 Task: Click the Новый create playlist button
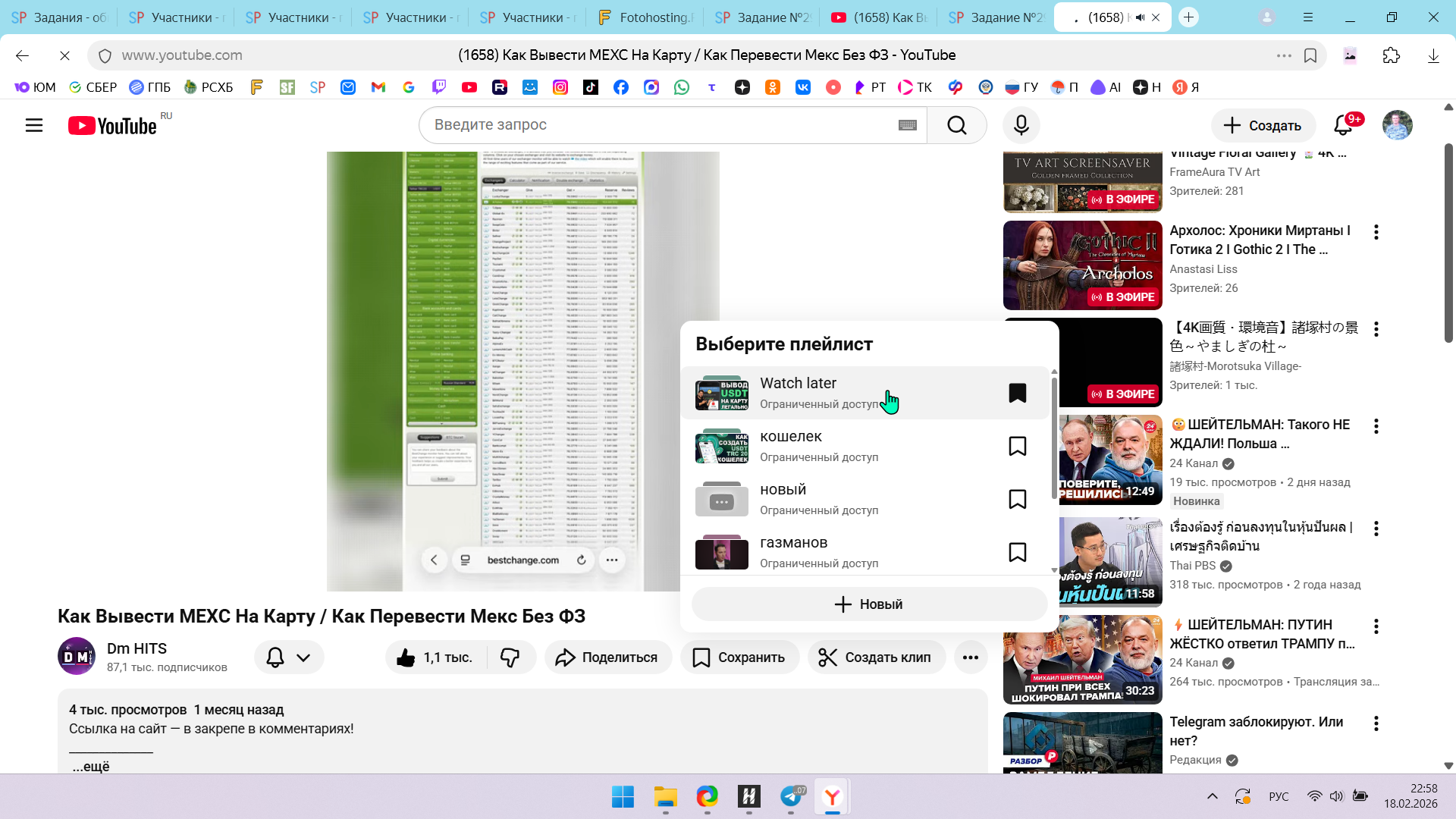(x=869, y=604)
